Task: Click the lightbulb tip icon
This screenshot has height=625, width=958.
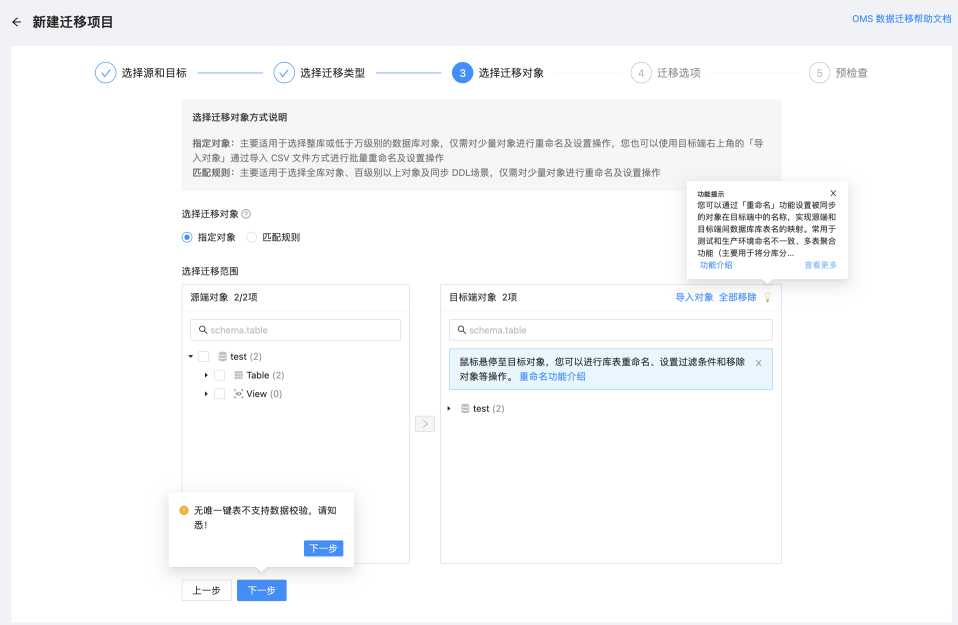Action: [767, 298]
